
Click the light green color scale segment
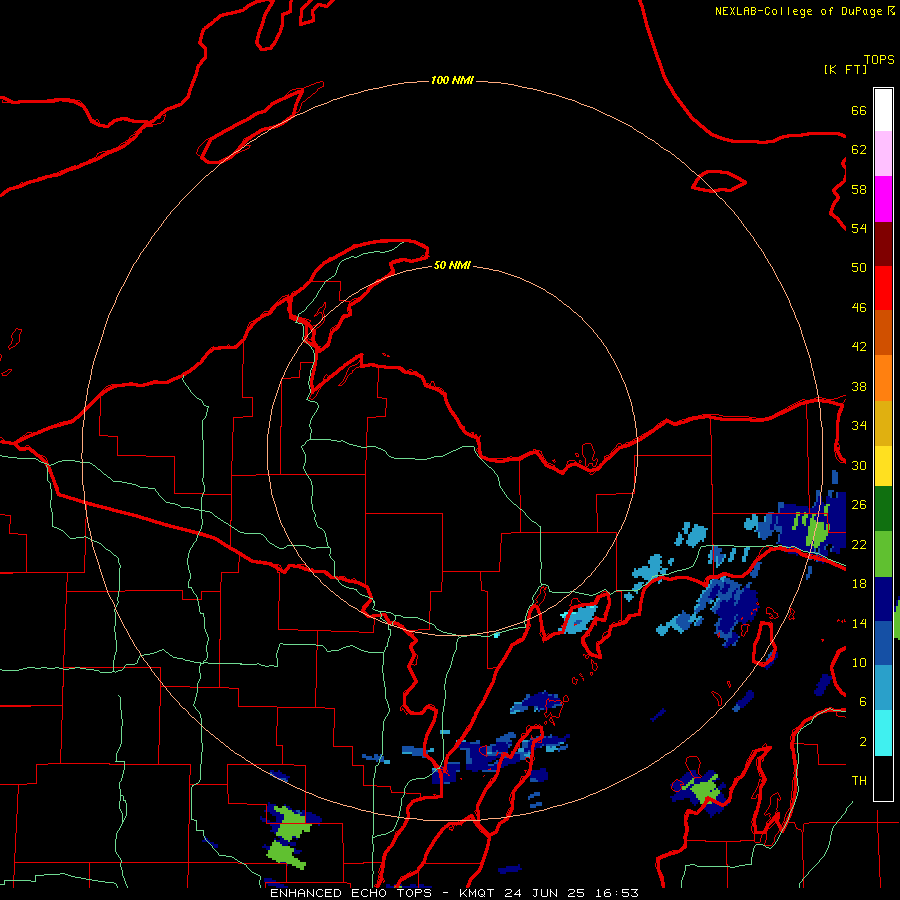click(x=883, y=554)
